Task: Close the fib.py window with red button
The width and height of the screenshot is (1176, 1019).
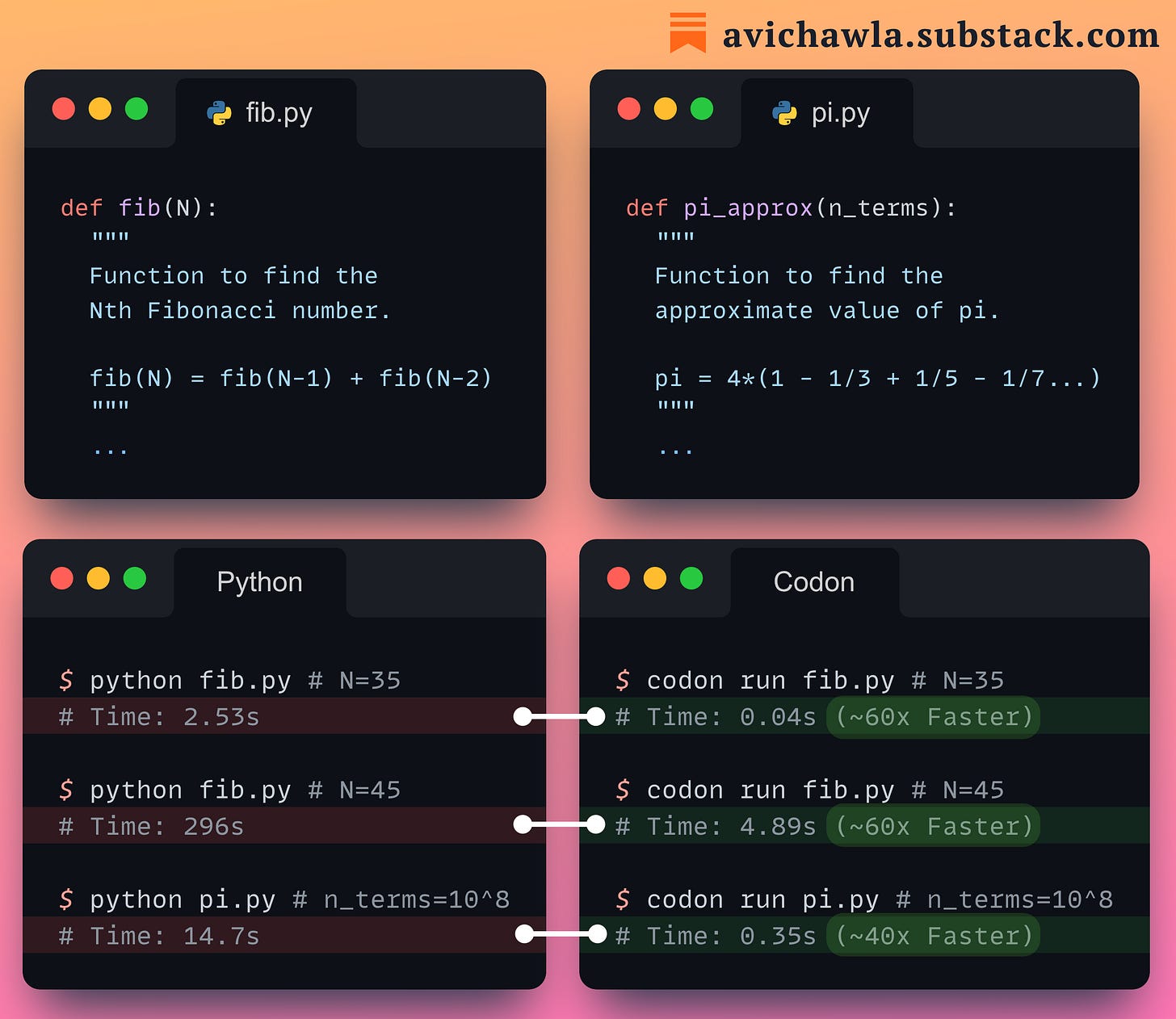Action: pos(64,108)
